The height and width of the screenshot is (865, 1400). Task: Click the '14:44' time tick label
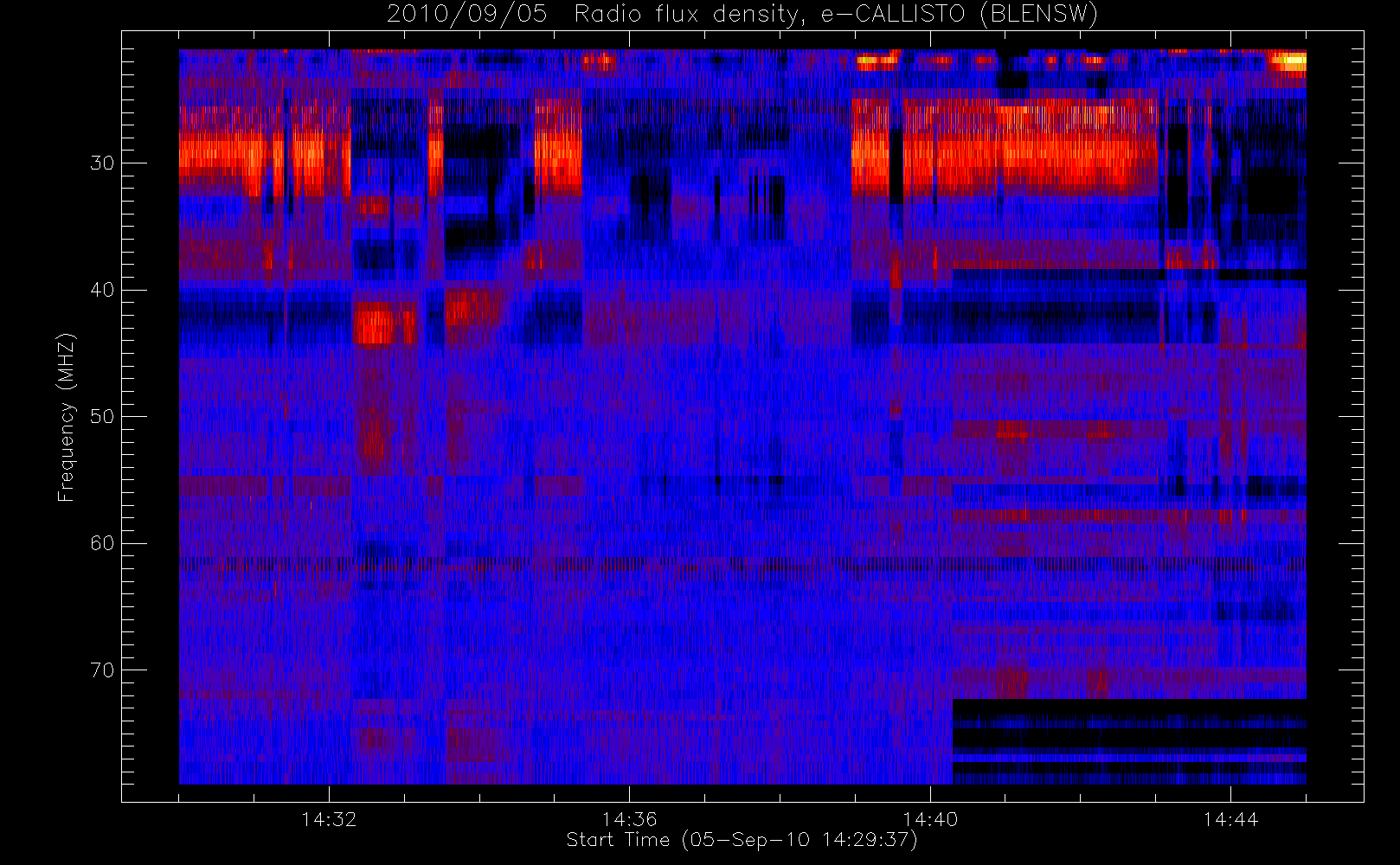click(1230, 818)
